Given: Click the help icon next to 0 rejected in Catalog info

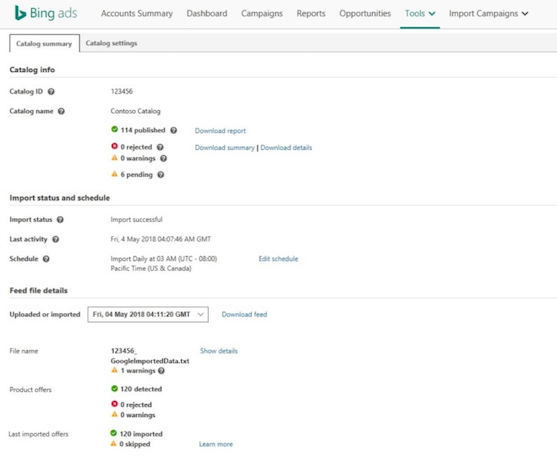Looking at the screenshot, I should 160,147.
